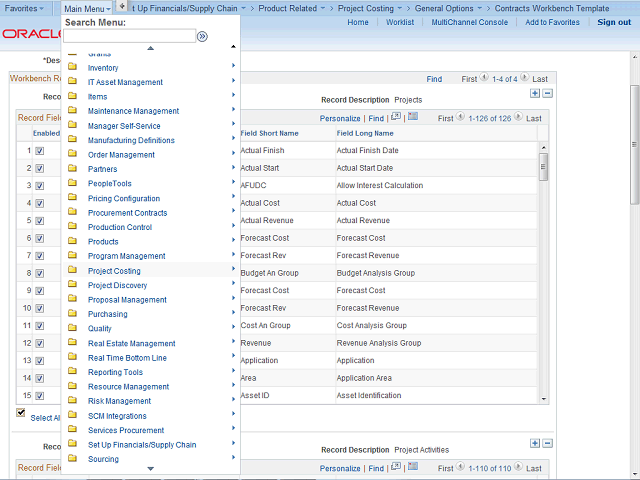
Task: Download Projects field grid to spreadsheet icon
Action: [x=413, y=117]
